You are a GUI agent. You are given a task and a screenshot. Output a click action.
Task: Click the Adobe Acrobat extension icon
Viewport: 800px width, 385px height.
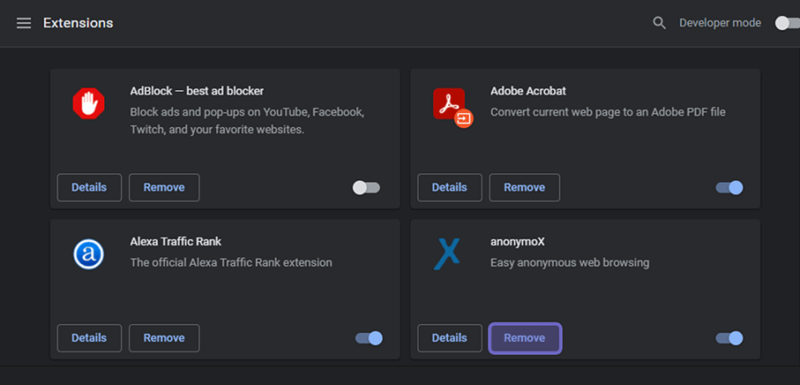[453, 107]
